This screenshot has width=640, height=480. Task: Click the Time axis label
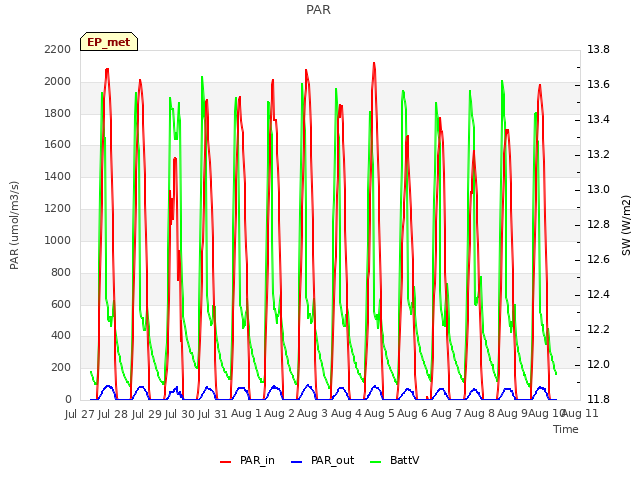pyautogui.click(x=566, y=429)
